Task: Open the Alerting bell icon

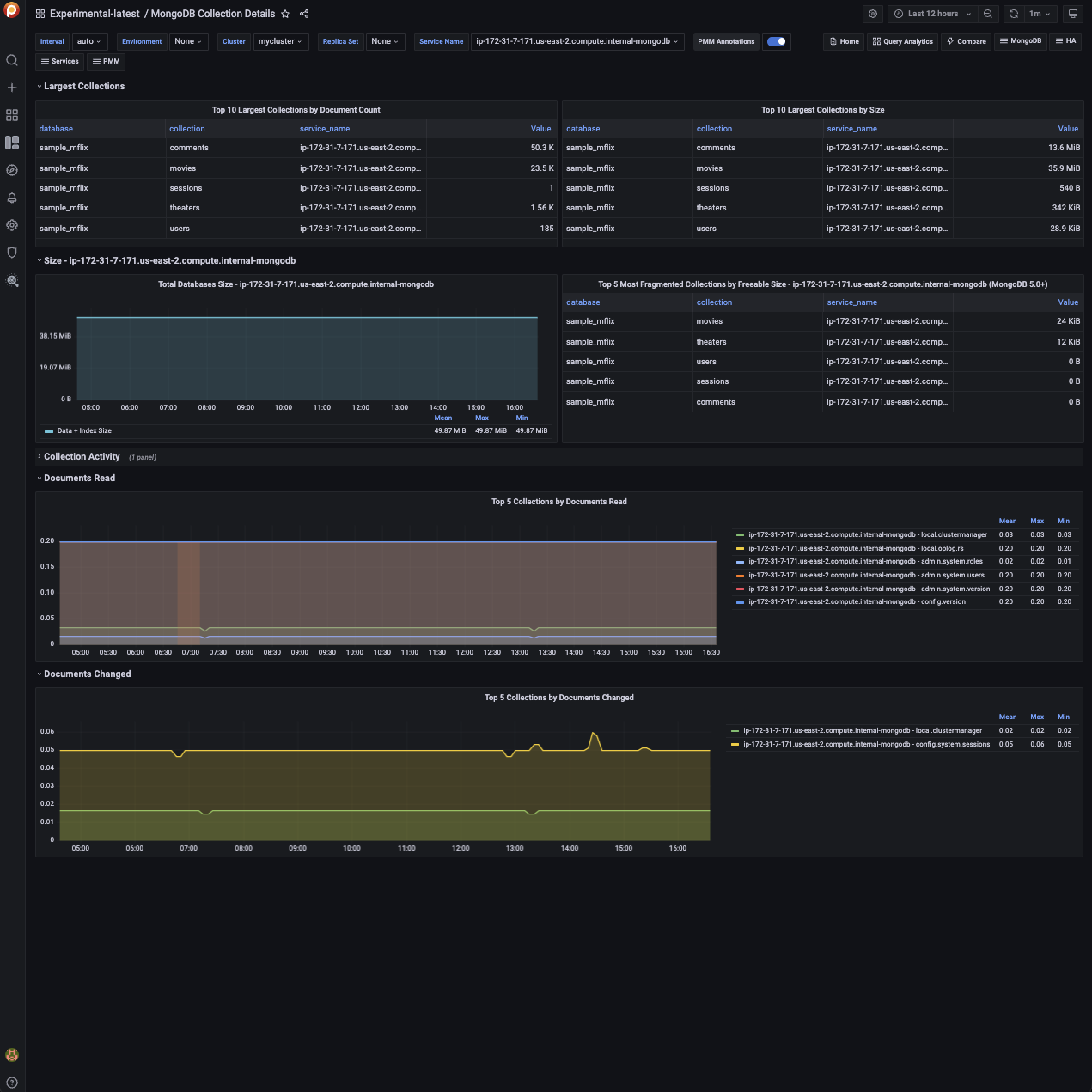Action: [12, 198]
